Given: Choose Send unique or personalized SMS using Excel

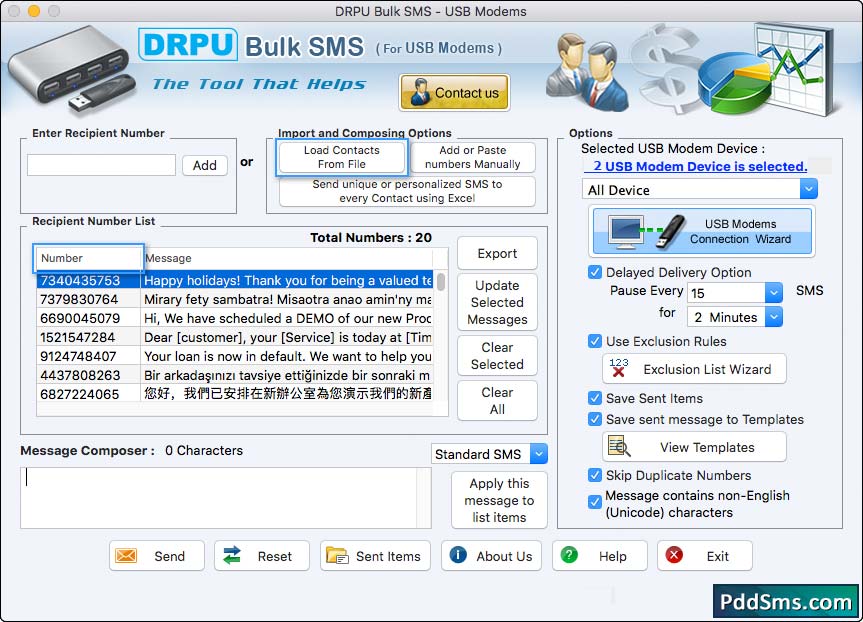Looking at the screenshot, I should tap(407, 191).
